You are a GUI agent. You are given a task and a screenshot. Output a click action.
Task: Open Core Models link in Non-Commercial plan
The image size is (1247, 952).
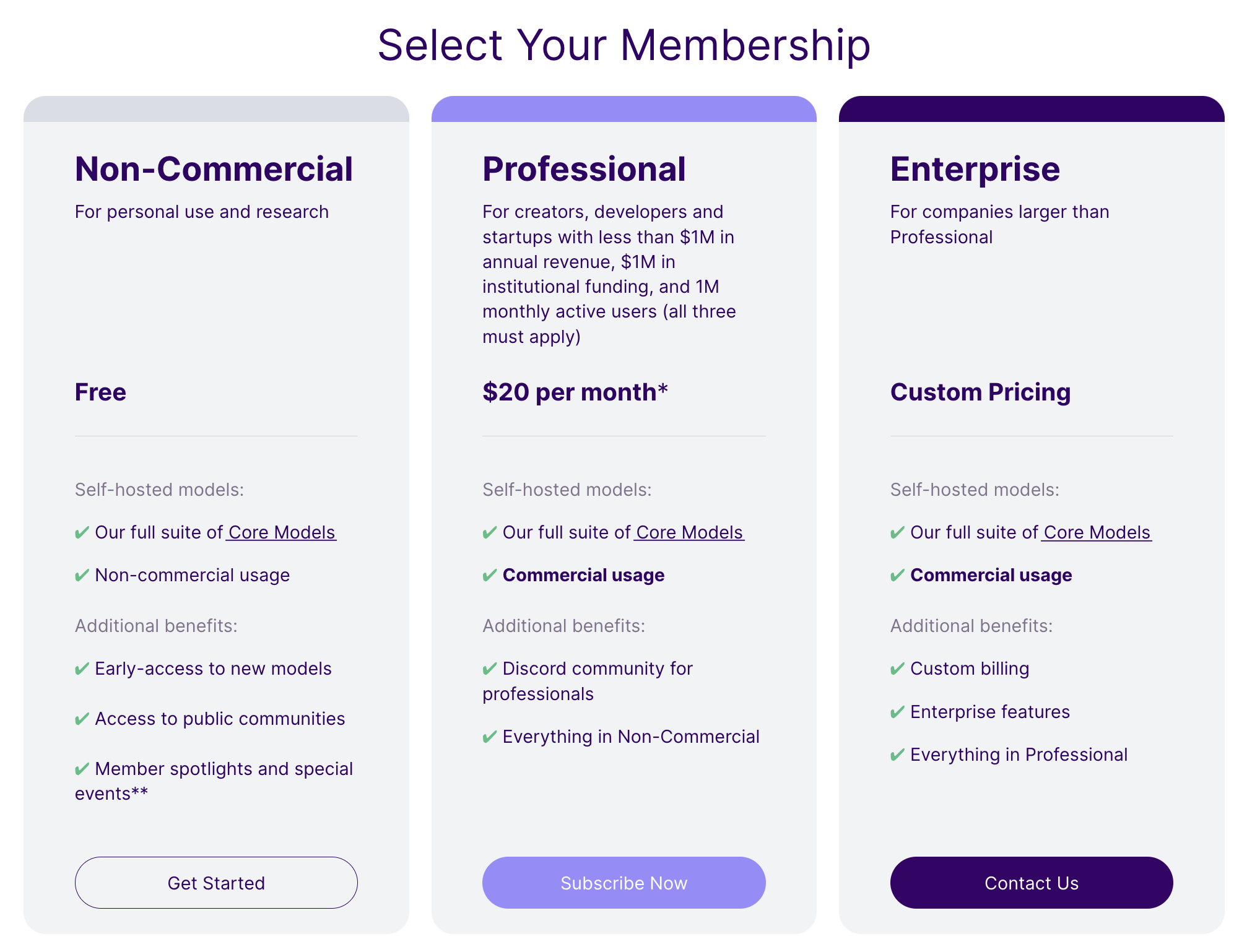pos(281,532)
